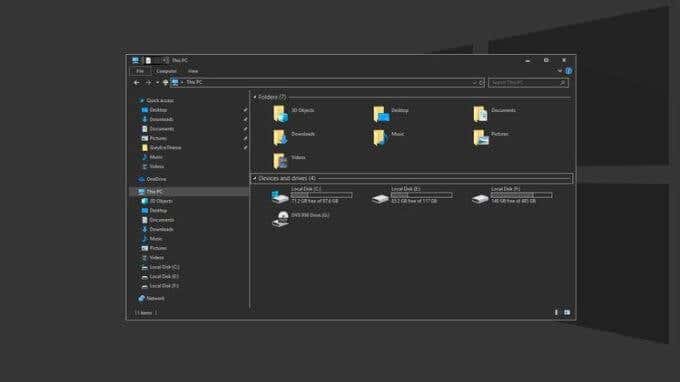Viewport: 680px width, 382px height.
Task: Collapse the Devices and drives (4) group
Action: point(255,178)
